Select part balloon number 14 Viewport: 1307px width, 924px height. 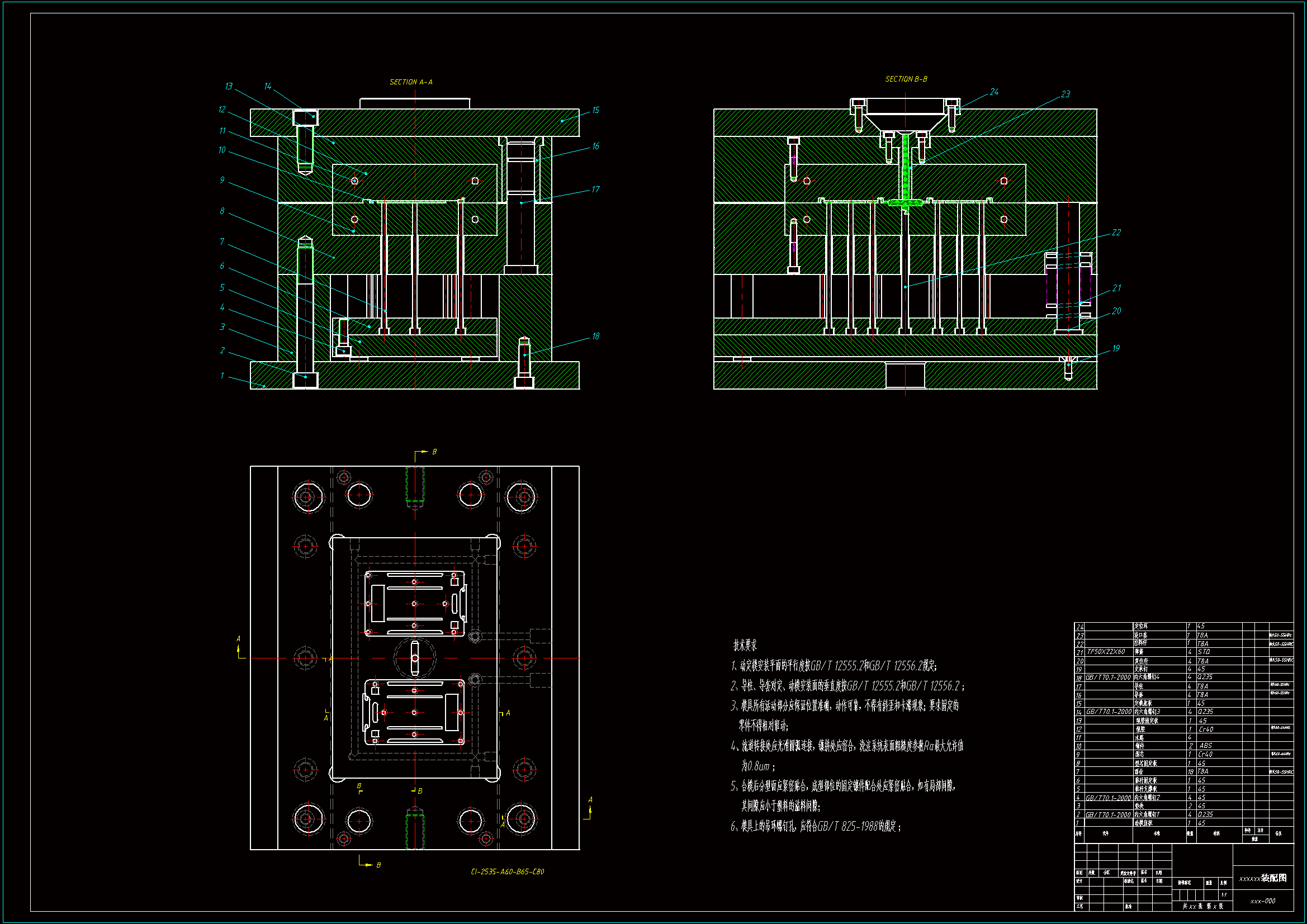click(x=268, y=87)
